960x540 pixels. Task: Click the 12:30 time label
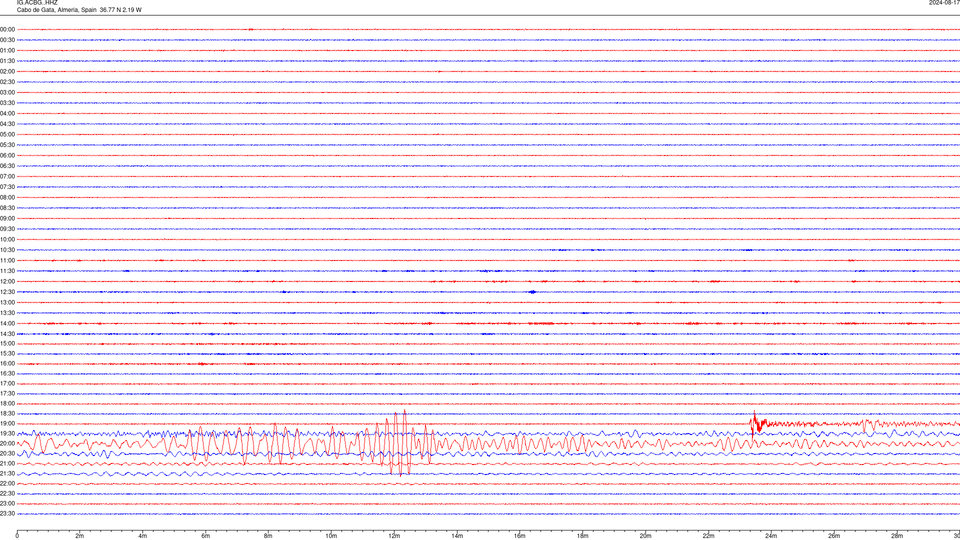(7, 292)
